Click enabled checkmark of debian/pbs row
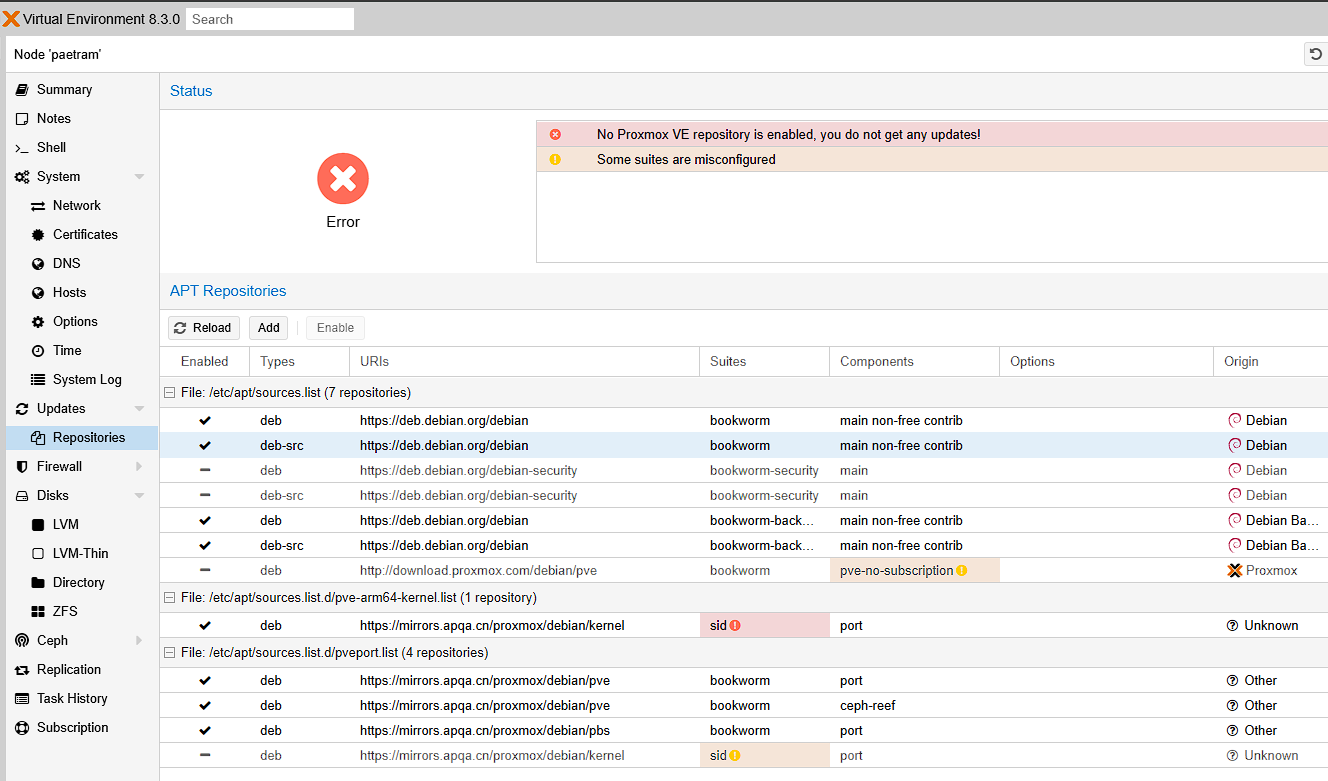The height and width of the screenshot is (781, 1328). pos(205,730)
